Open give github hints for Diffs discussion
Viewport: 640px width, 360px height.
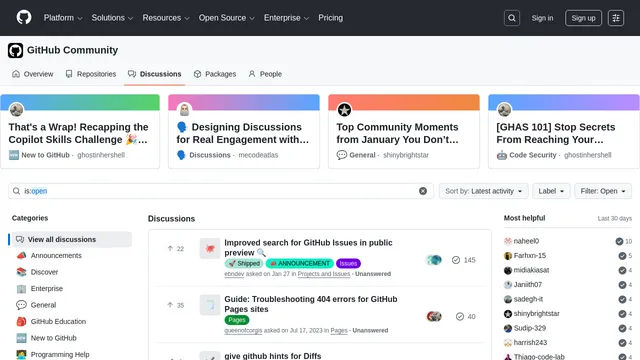(273, 356)
